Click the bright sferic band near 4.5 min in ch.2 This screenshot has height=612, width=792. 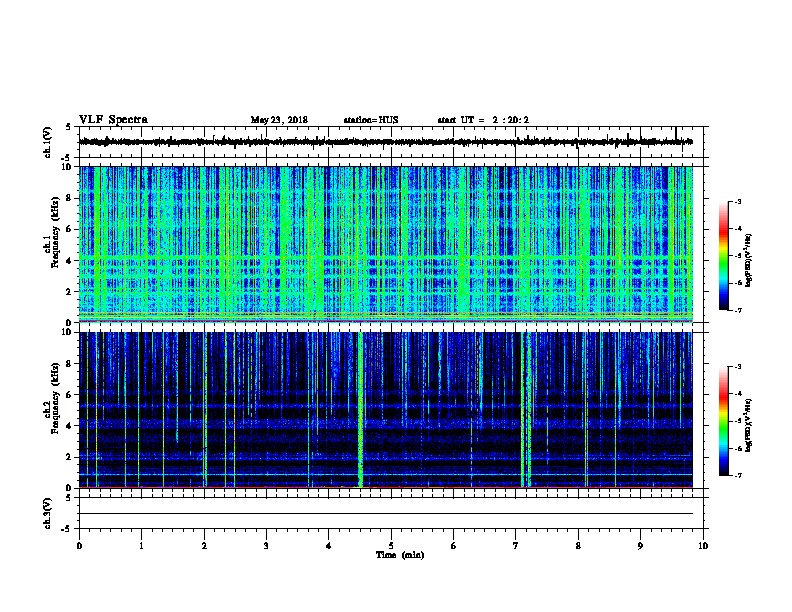click(x=360, y=410)
